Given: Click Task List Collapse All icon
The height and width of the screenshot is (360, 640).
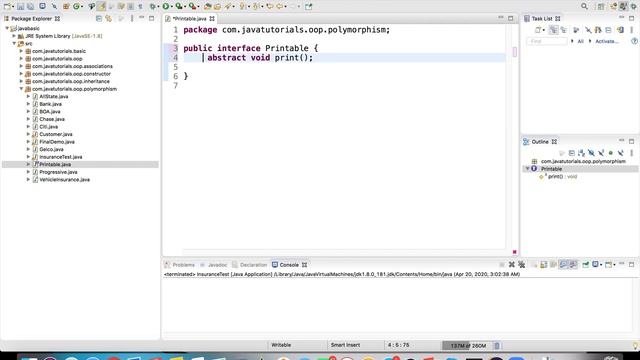Looking at the screenshot, I should point(608,30).
